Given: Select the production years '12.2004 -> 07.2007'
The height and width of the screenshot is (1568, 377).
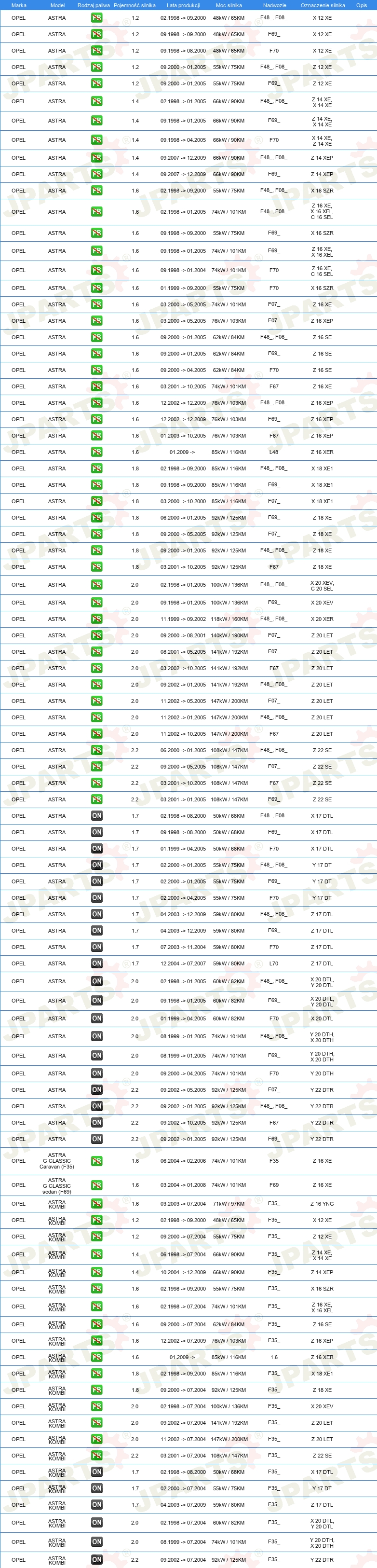Looking at the screenshot, I should (x=183, y=963).
